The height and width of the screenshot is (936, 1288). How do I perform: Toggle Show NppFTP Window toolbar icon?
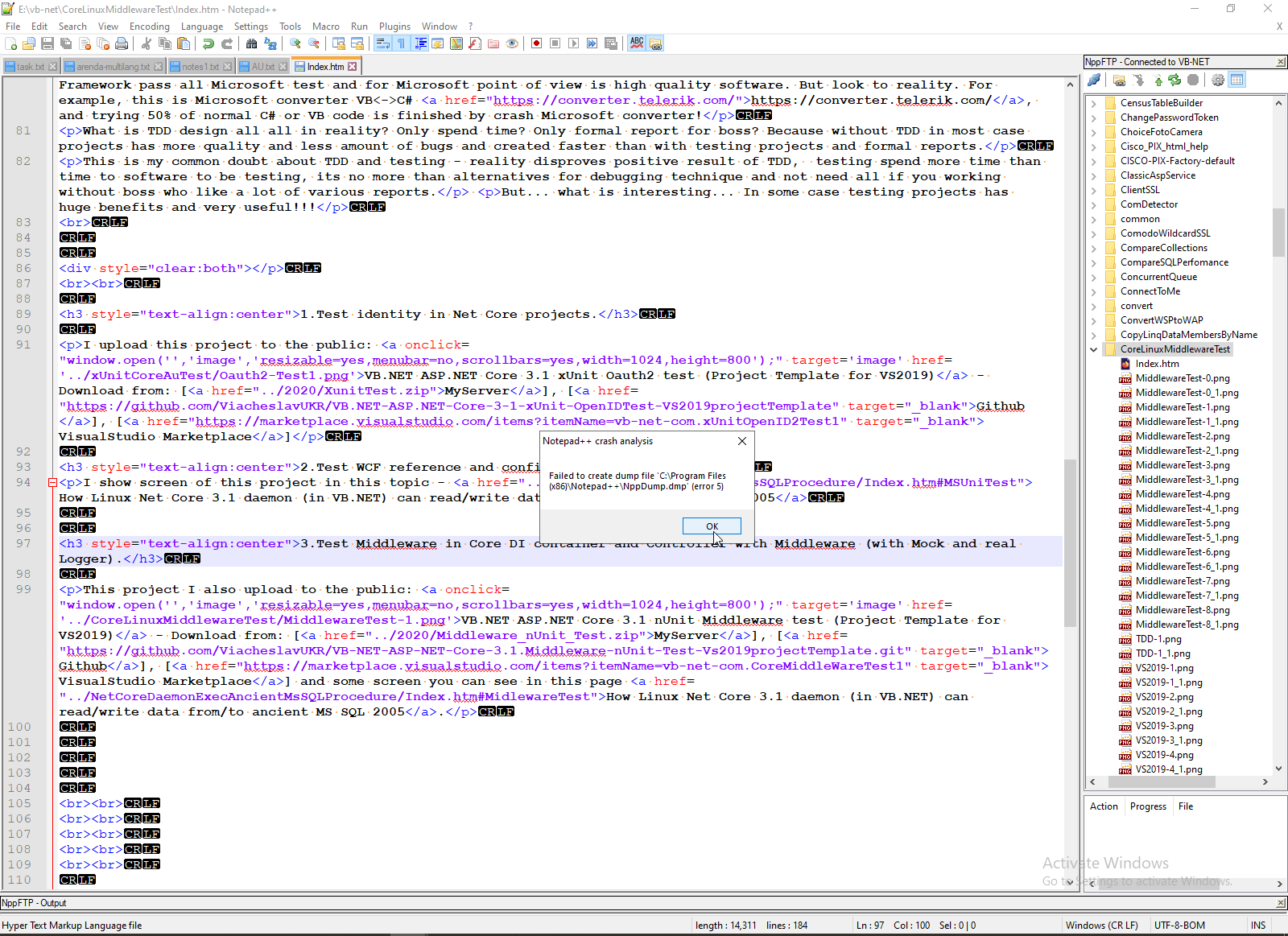pyautogui.click(x=656, y=43)
